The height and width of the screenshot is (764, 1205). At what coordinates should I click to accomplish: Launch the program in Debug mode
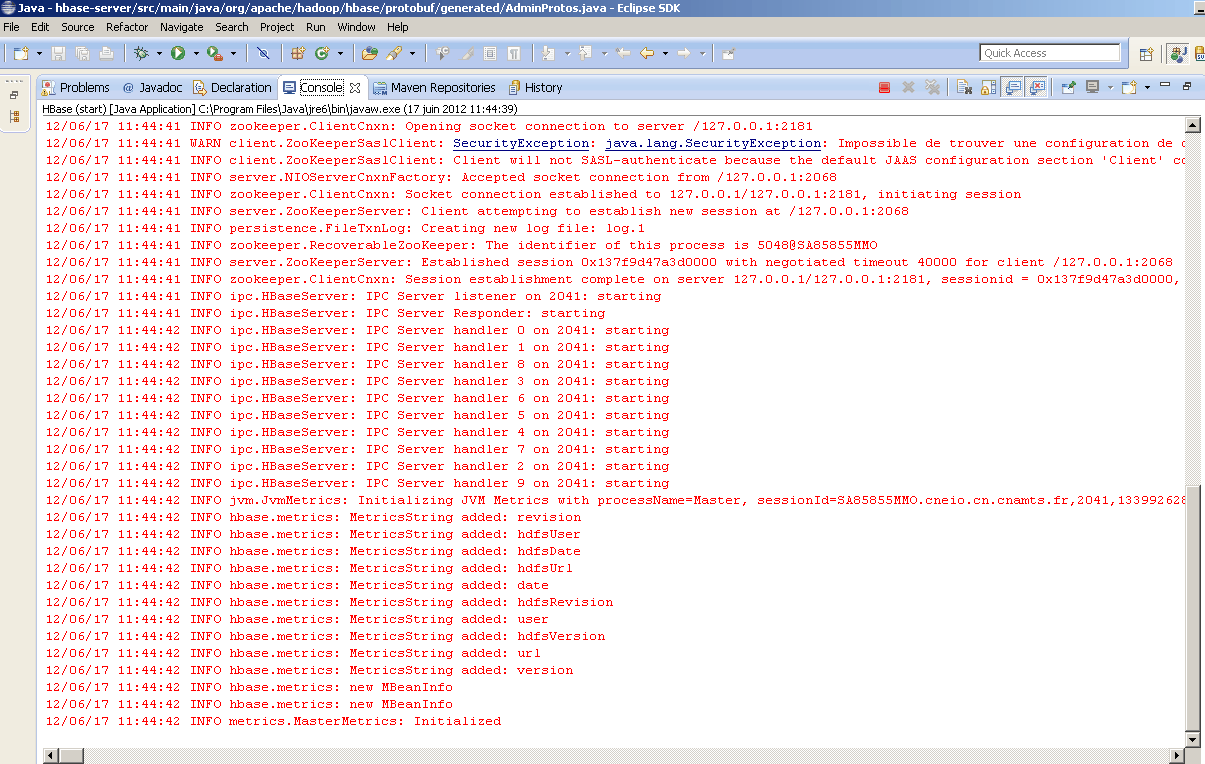point(143,53)
